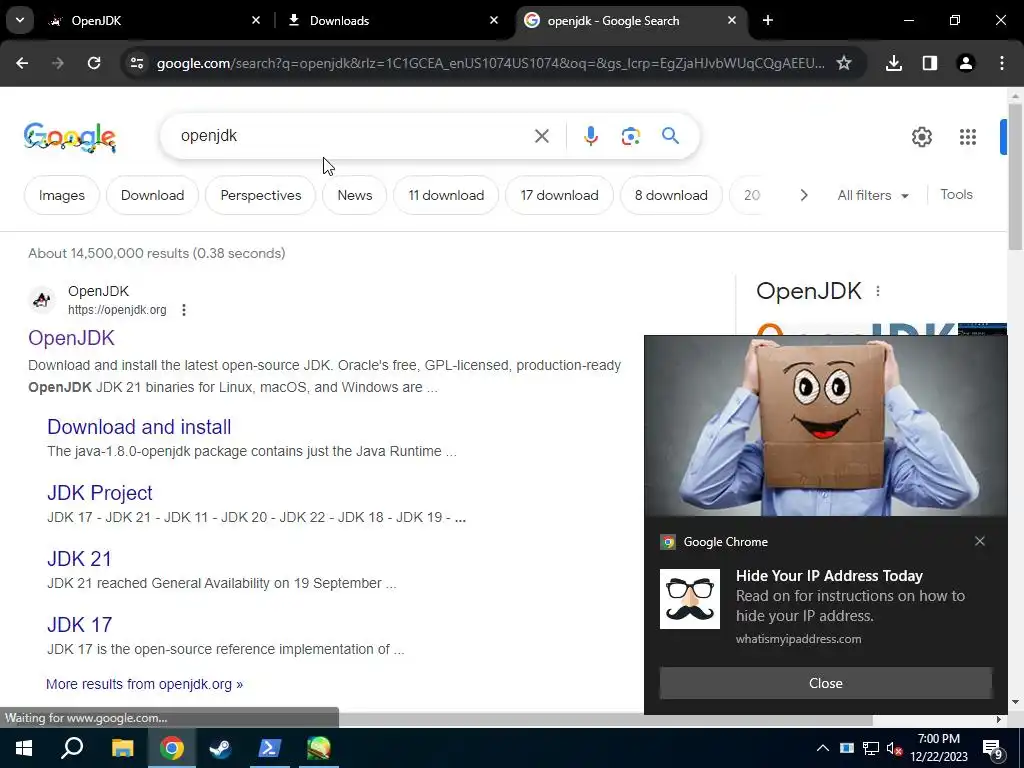Click the browser back arrow
The image size is (1024, 768).
(22, 63)
